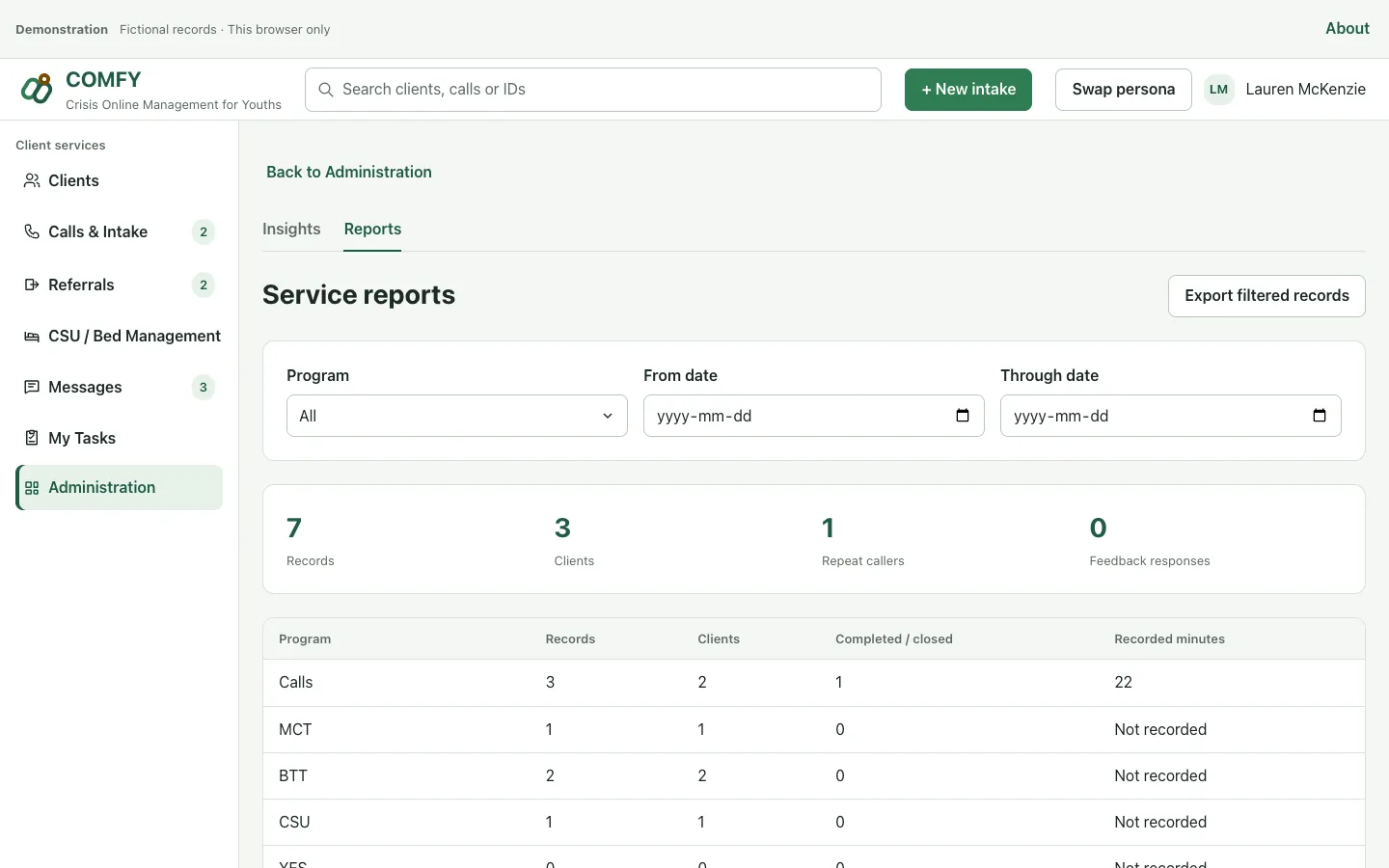The width and height of the screenshot is (1389, 868).
Task: Click the CSU / Bed Management bed icon
Action: [x=32, y=336]
